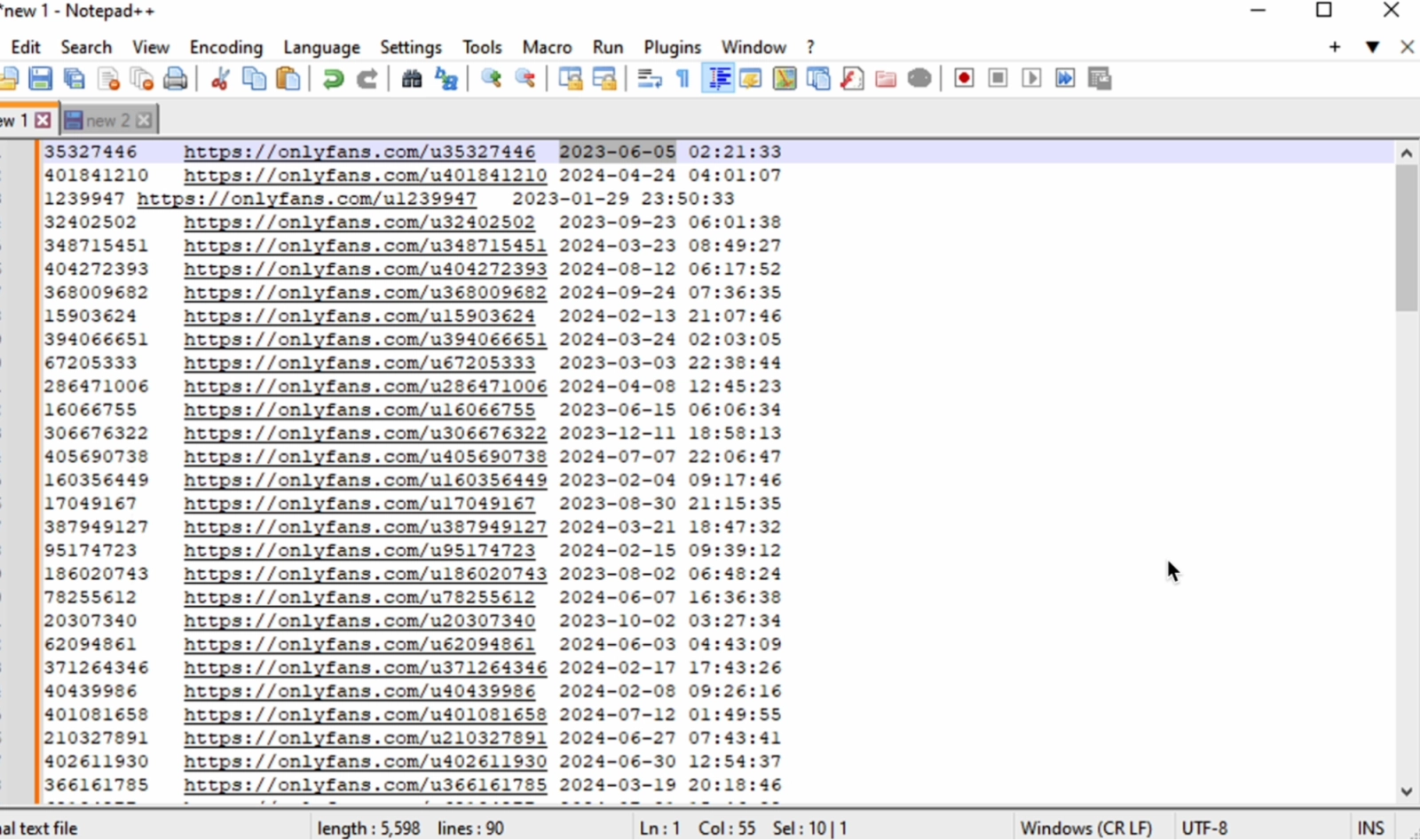Toggle synchronize vertical scrolling icon
Image resolution: width=1420 pixels, height=840 pixels.
(571, 79)
